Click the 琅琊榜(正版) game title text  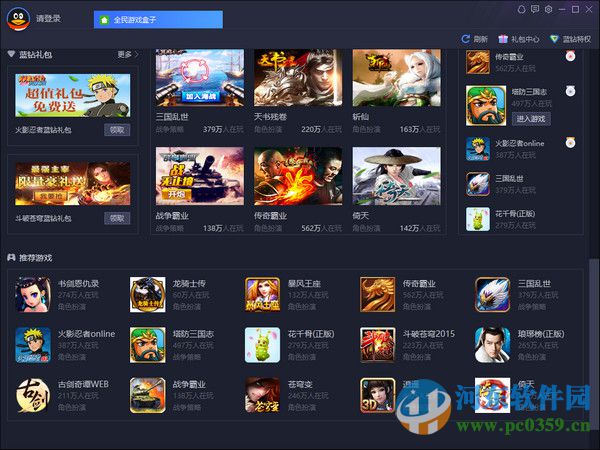[x=541, y=334]
